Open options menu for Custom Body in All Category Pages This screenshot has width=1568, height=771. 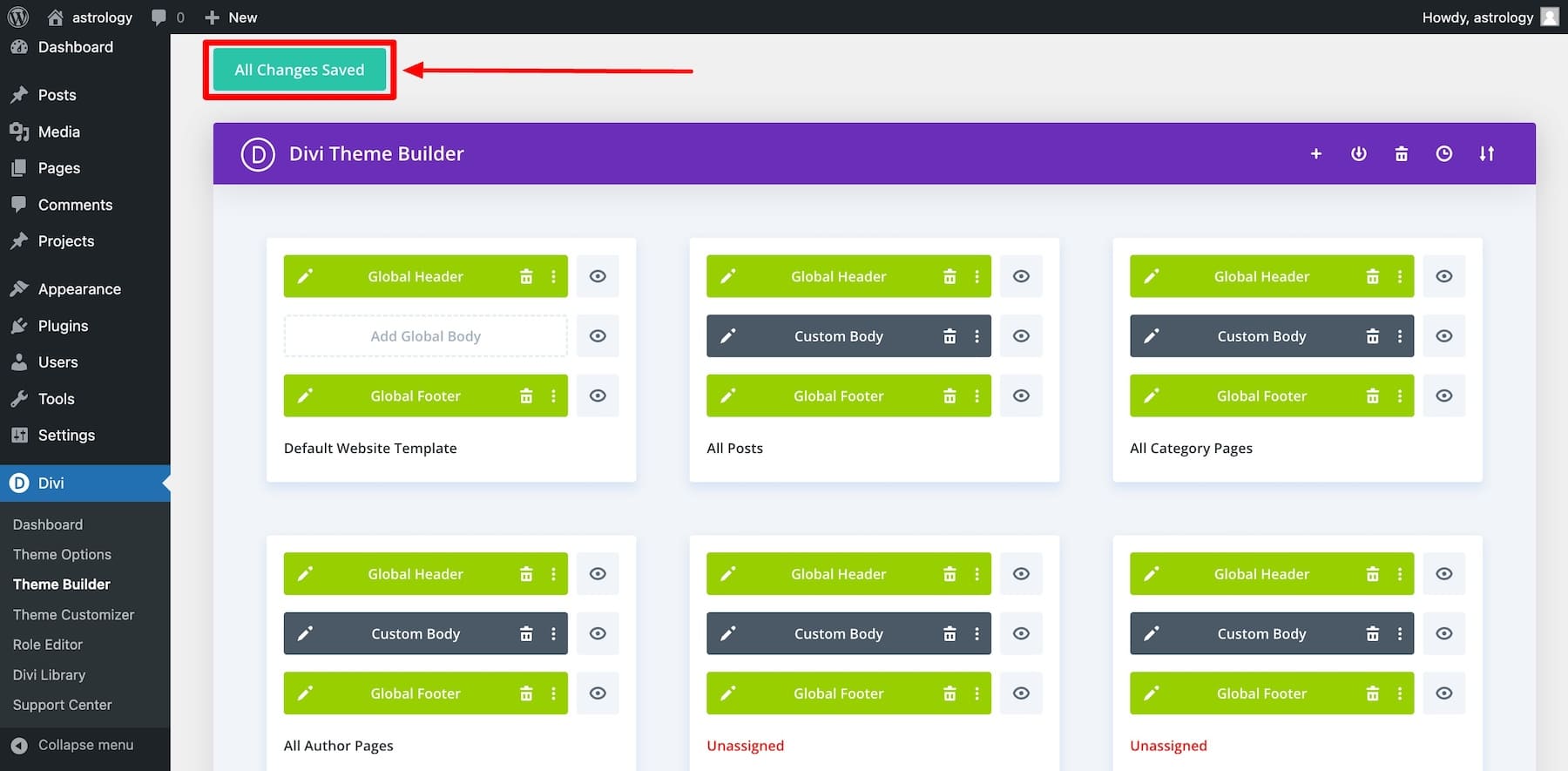click(x=1400, y=336)
